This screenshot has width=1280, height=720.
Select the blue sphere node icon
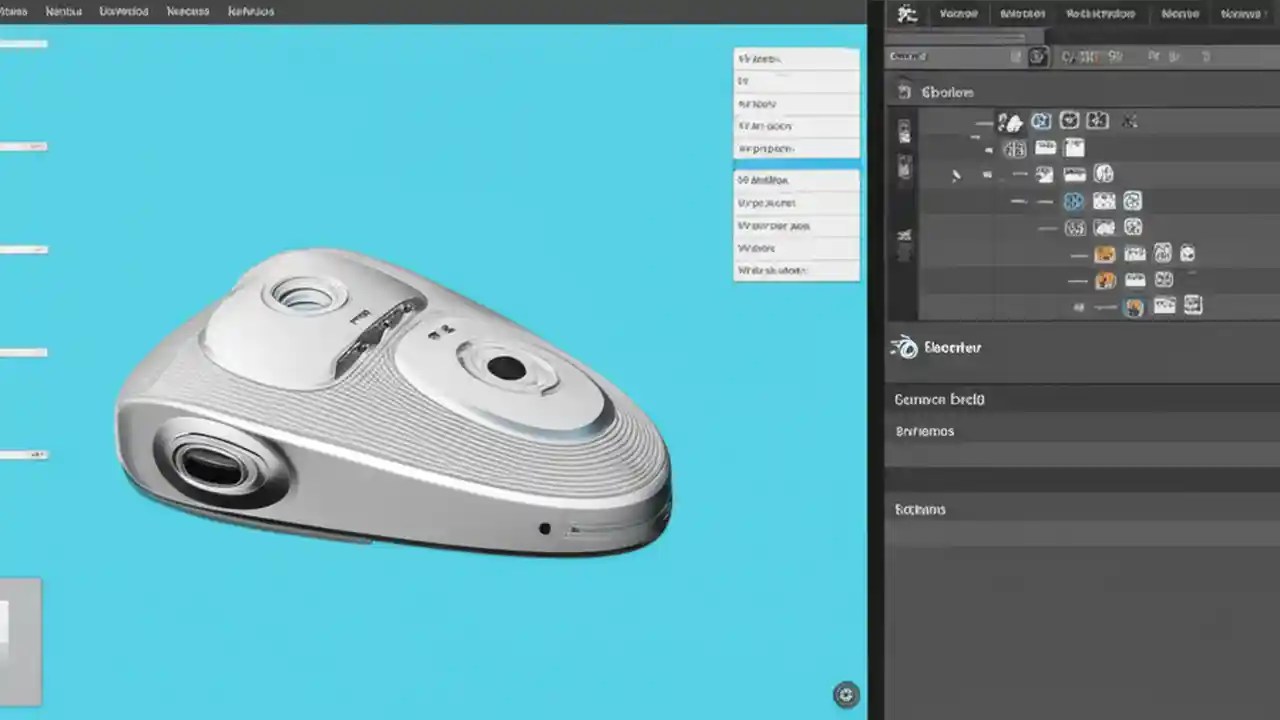click(1073, 201)
